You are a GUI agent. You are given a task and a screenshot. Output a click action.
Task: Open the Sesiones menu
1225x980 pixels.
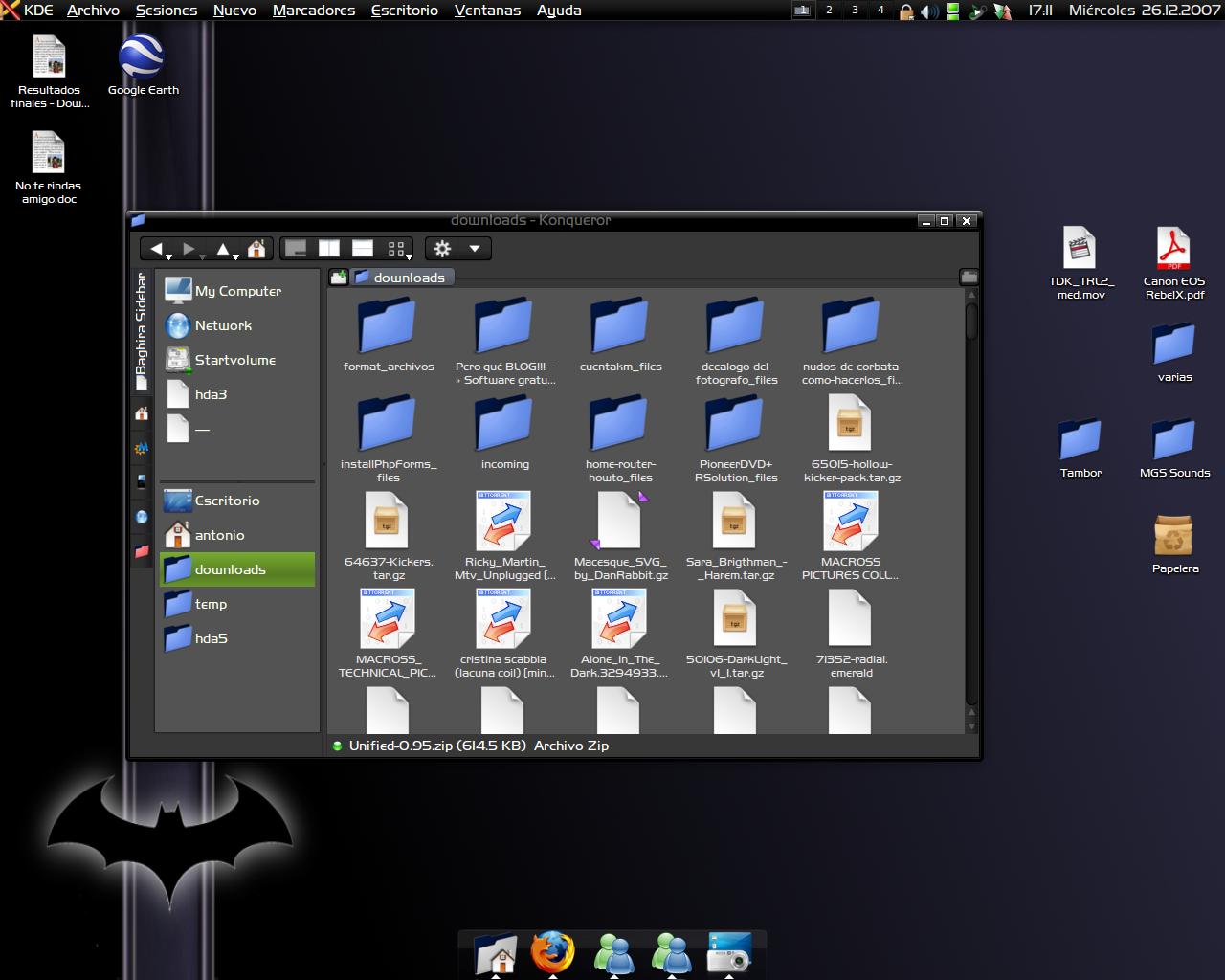167,11
